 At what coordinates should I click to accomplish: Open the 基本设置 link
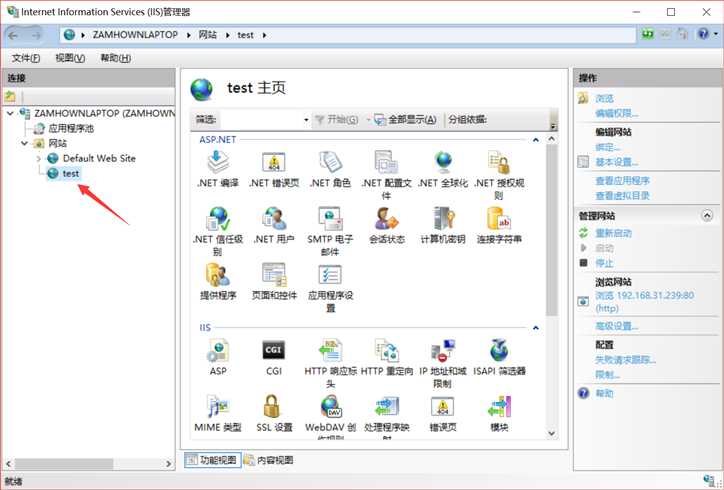[x=616, y=162]
